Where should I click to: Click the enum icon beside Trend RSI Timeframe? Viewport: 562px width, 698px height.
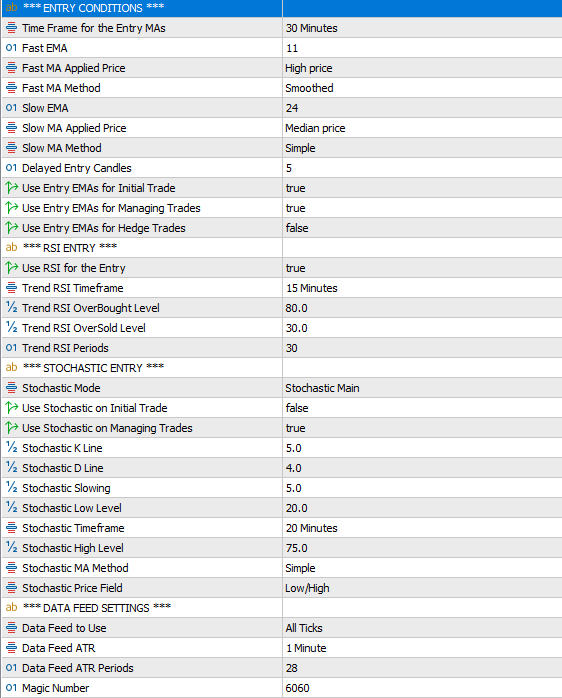(12, 288)
